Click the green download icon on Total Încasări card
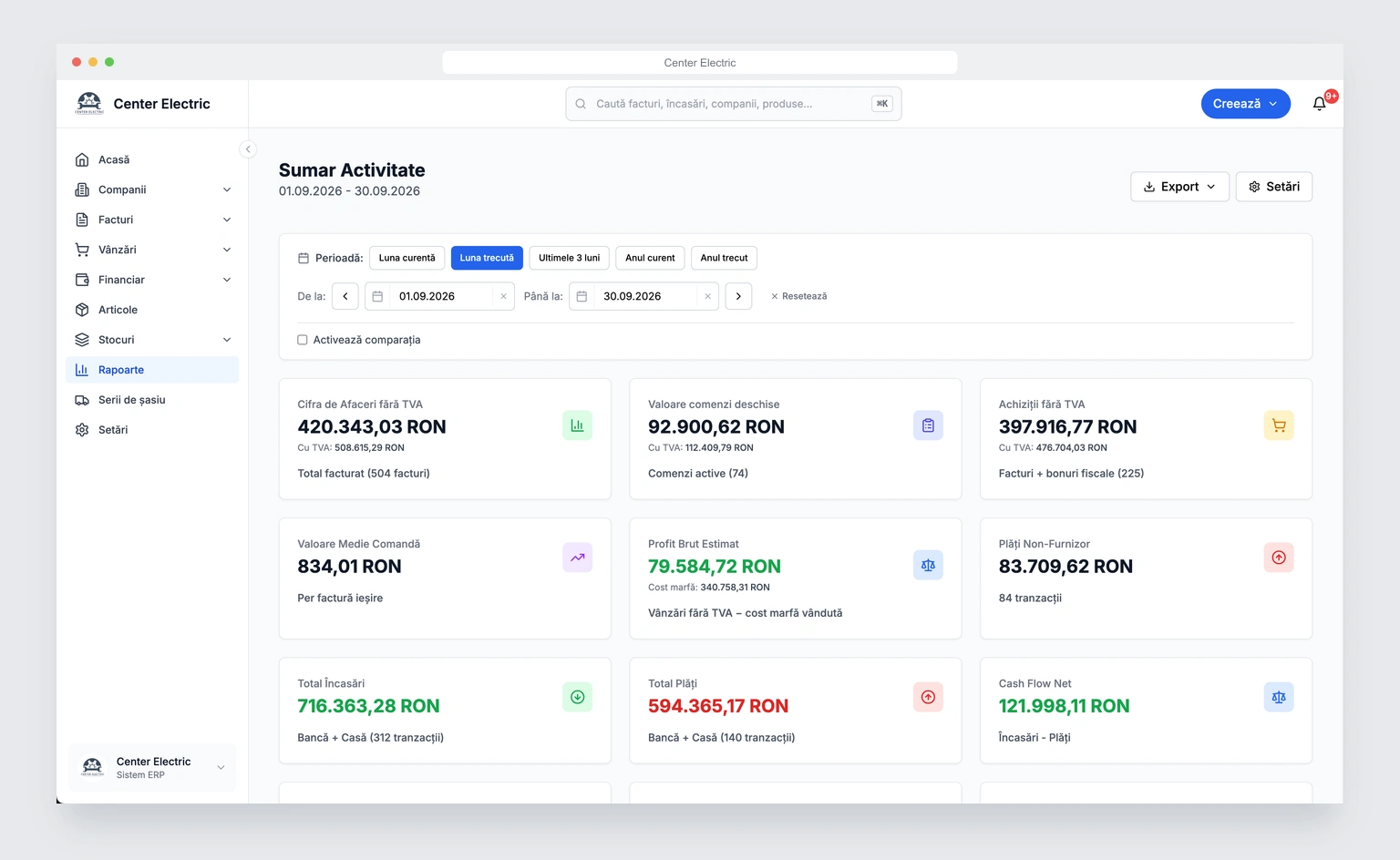The width and height of the screenshot is (1400, 860). tap(577, 697)
